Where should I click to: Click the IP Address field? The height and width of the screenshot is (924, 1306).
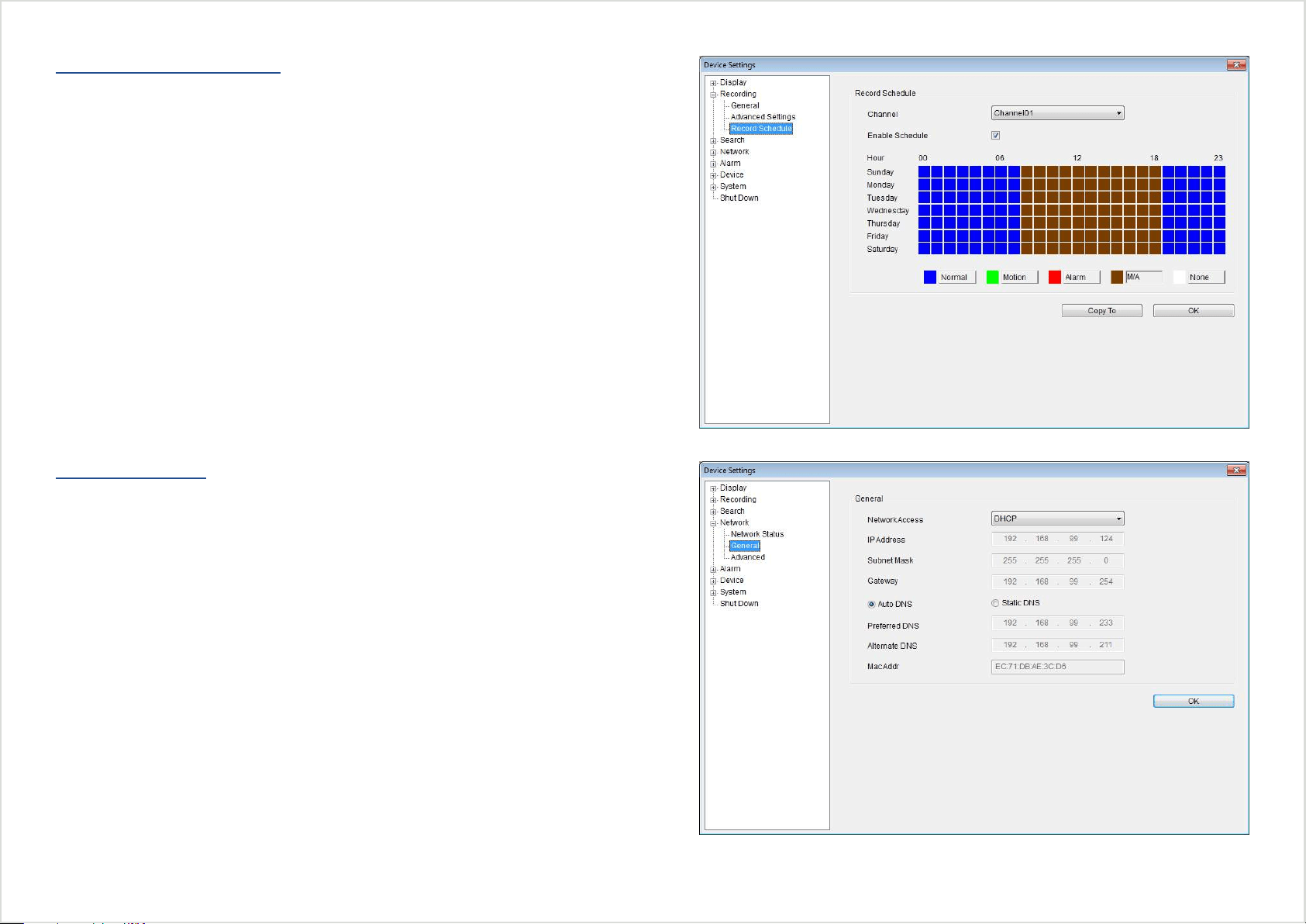(1057, 539)
